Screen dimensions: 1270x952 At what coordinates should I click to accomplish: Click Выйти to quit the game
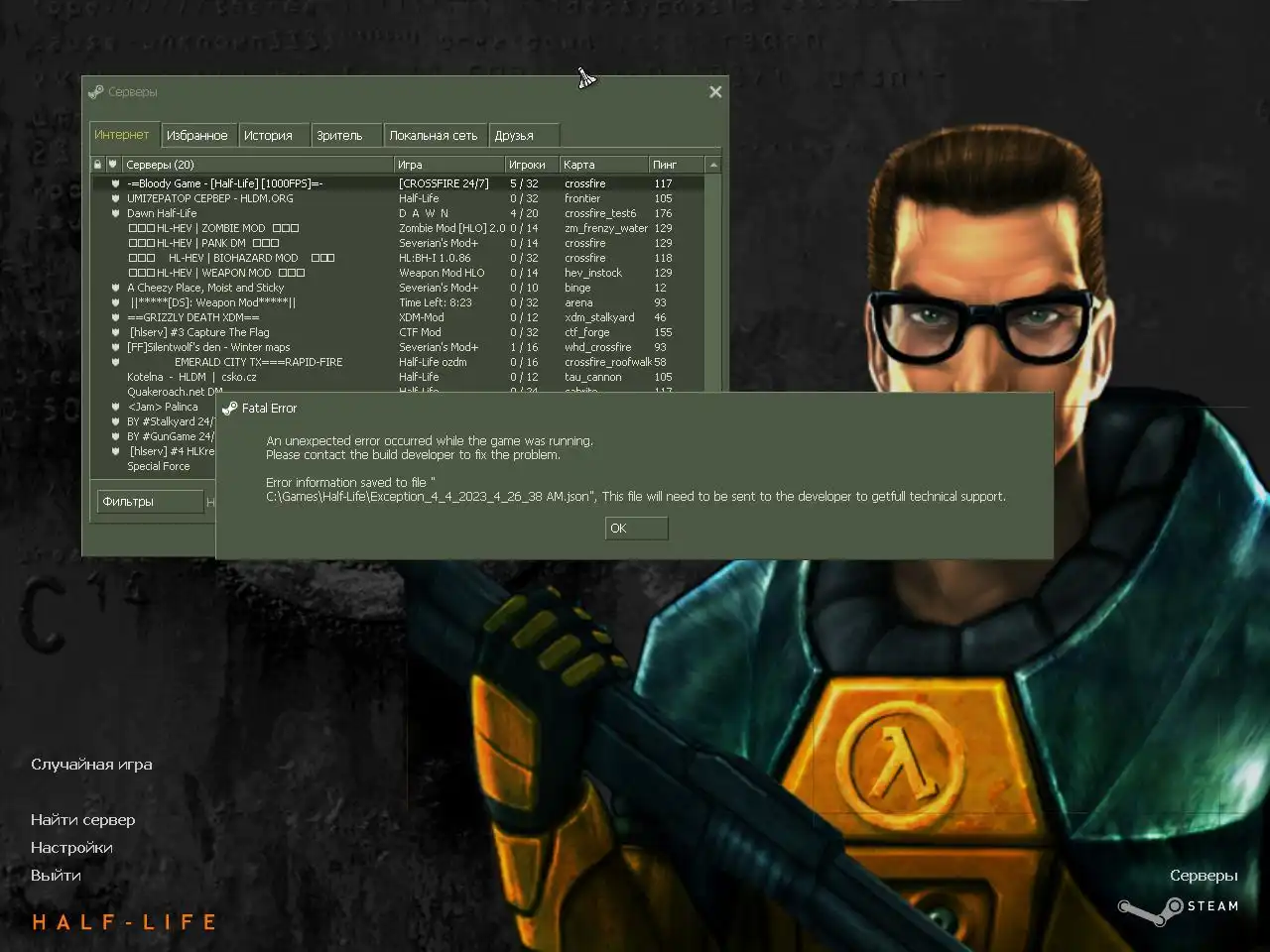[56, 876]
